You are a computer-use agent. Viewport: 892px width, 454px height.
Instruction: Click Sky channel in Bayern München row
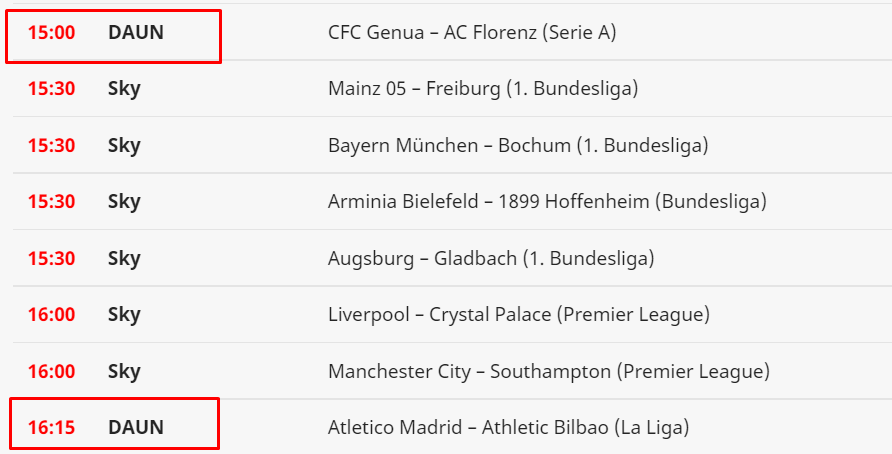tap(124, 145)
